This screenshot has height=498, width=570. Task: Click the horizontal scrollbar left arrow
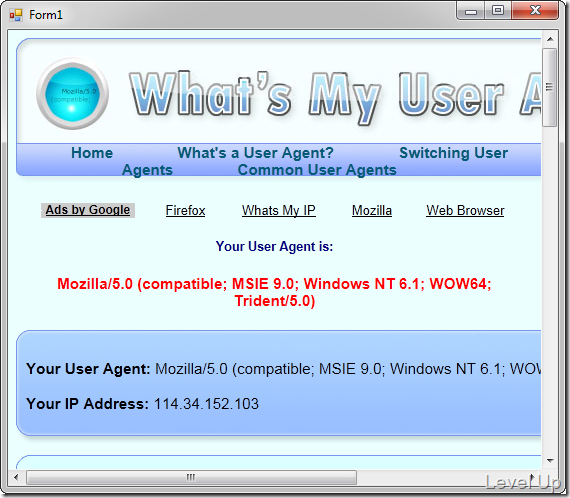click(16, 477)
